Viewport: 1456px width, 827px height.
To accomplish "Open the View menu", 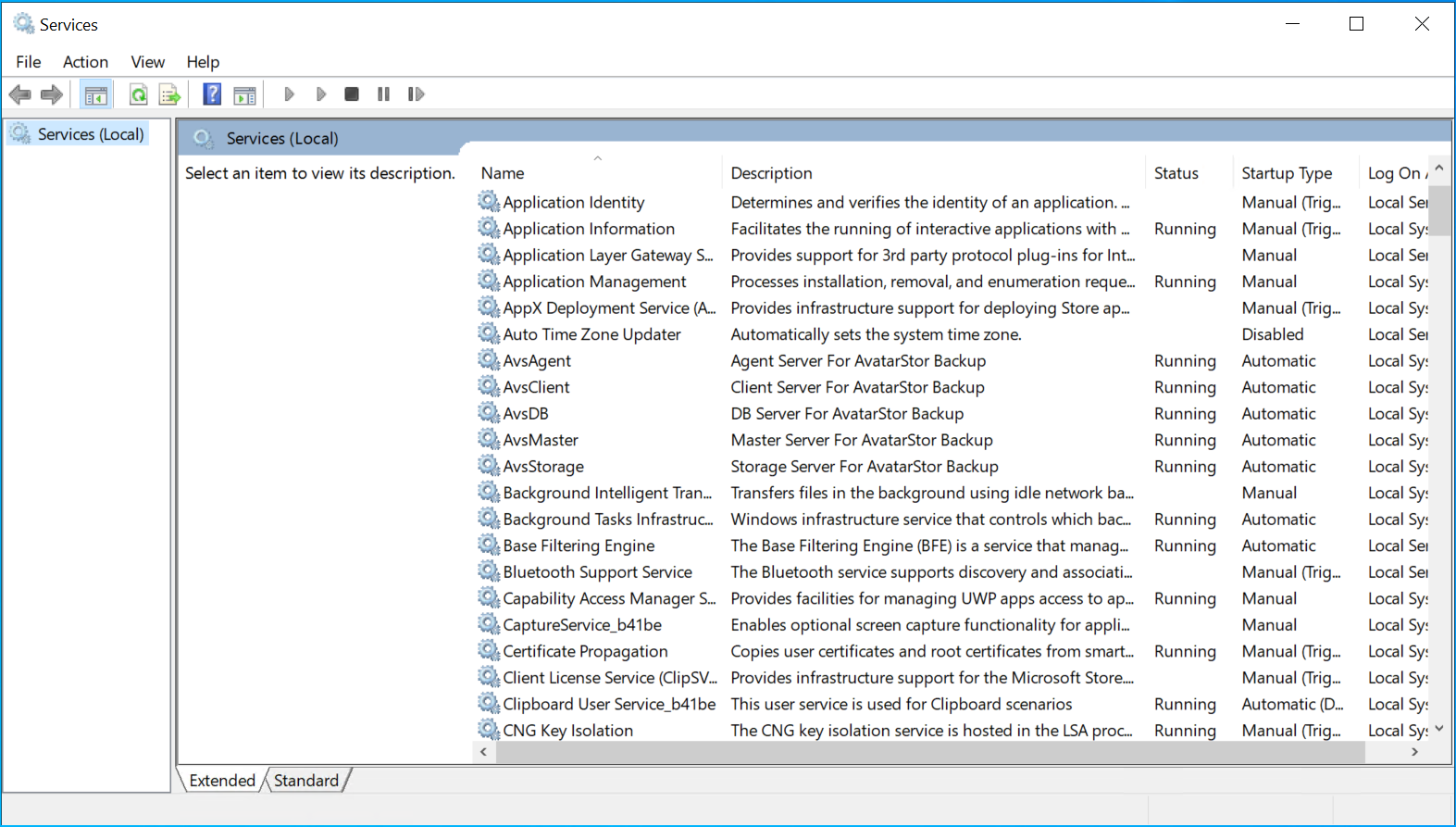I will 148,62.
